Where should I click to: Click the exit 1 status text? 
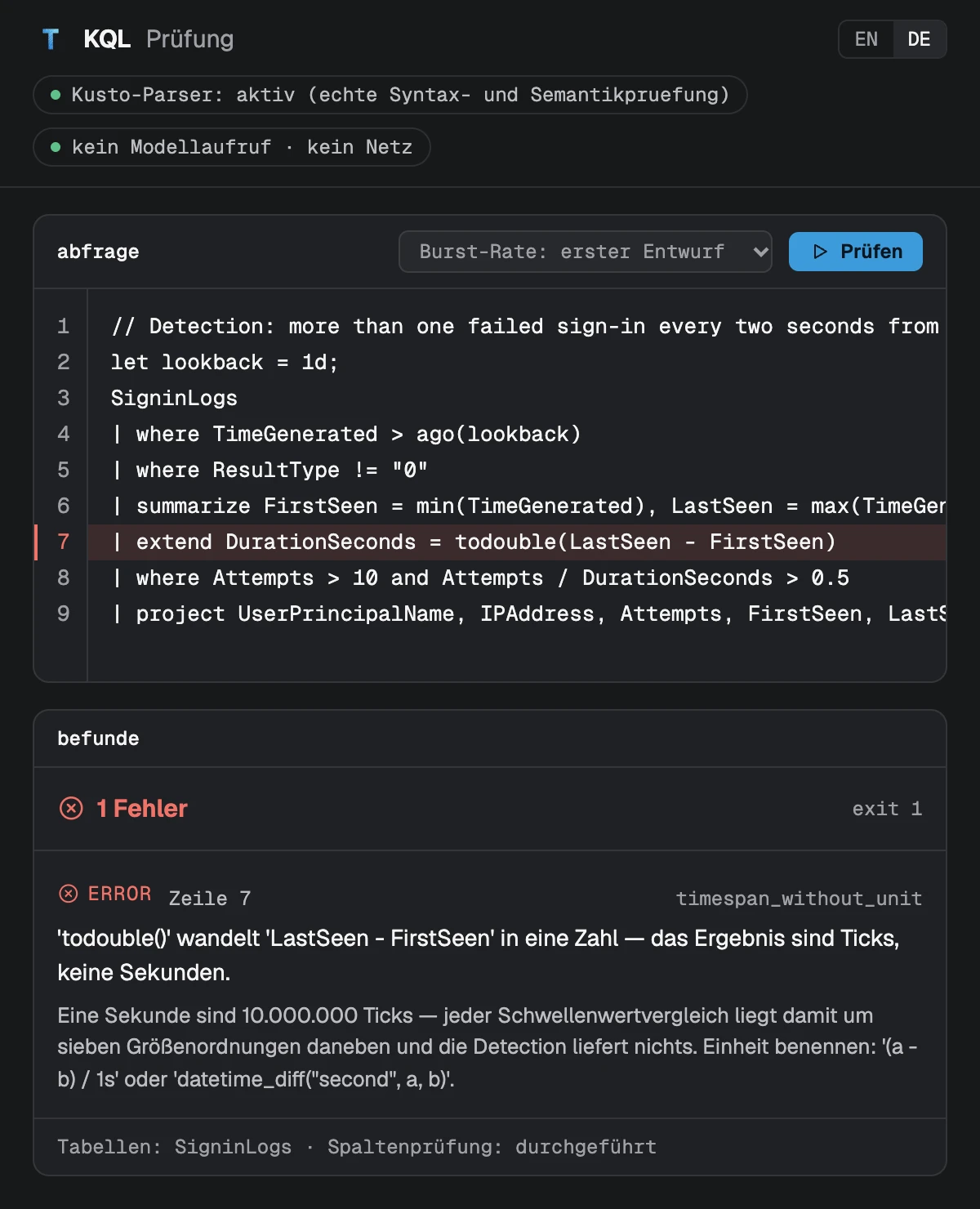(x=887, y=809)
